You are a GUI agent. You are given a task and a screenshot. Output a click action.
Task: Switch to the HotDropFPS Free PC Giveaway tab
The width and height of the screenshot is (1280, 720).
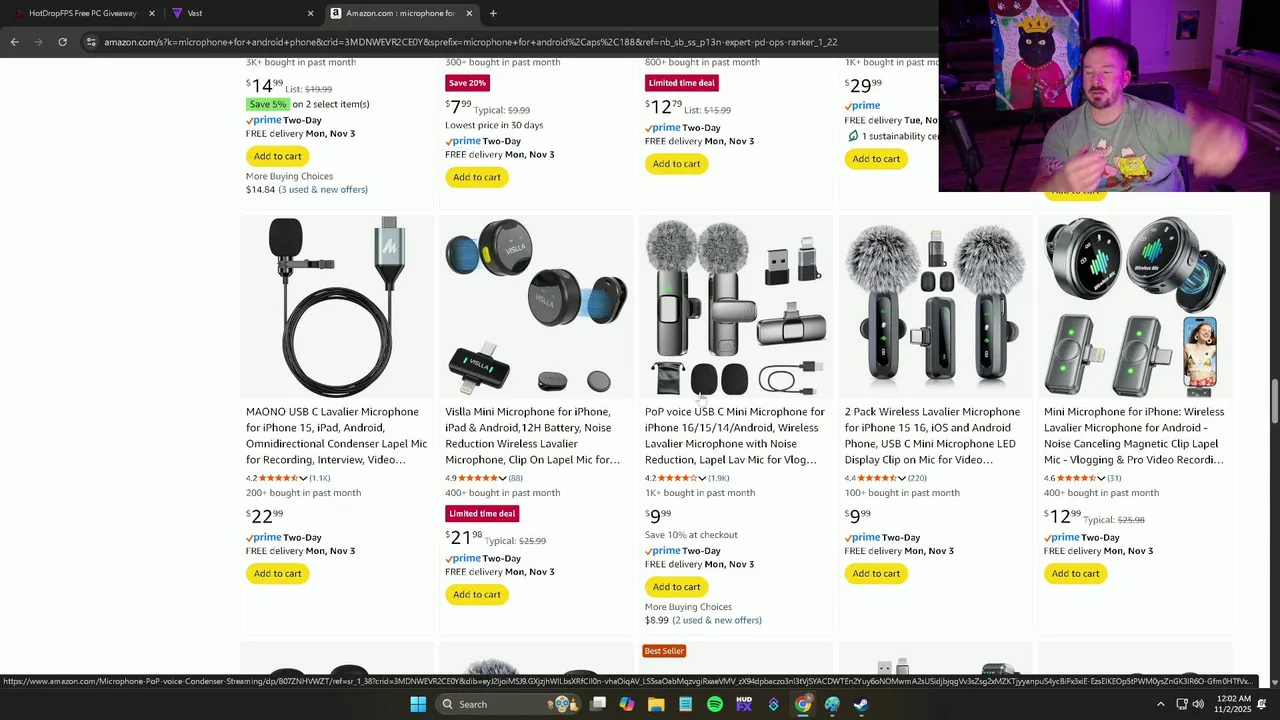click(x=82, y=13)
